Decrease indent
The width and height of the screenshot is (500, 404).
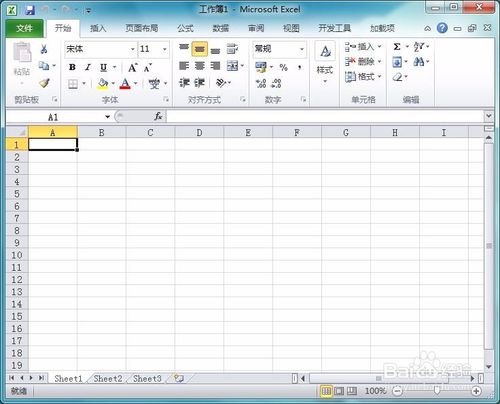[x=184, y=83]
